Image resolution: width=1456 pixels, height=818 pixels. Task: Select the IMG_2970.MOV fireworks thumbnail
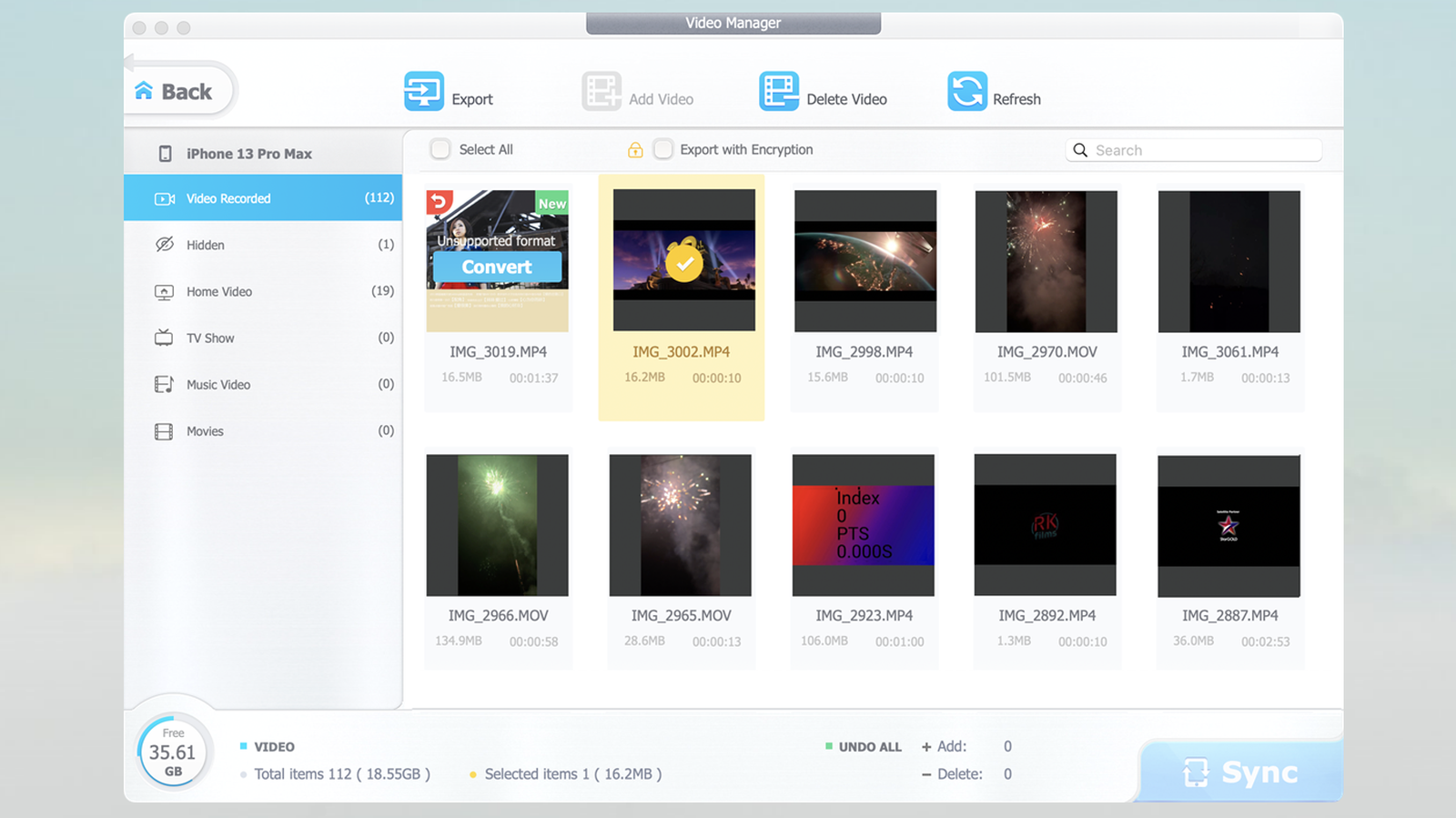[x=1046, y=261]
